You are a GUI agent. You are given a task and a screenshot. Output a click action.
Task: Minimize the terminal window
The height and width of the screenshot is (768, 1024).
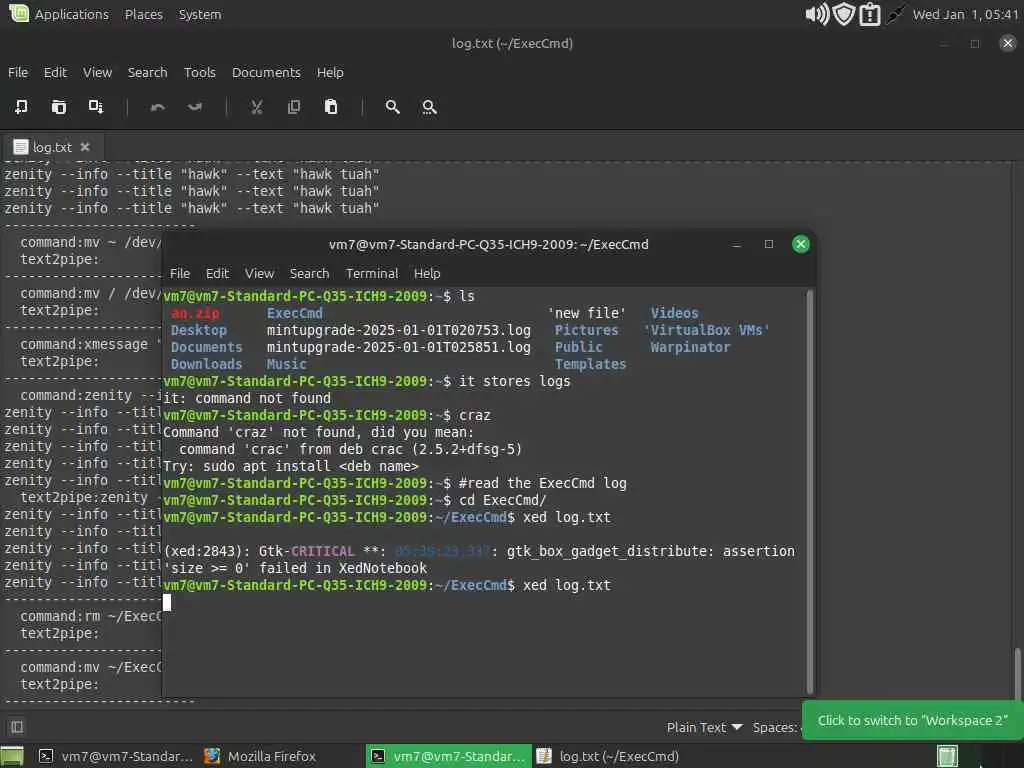[737, 245]
